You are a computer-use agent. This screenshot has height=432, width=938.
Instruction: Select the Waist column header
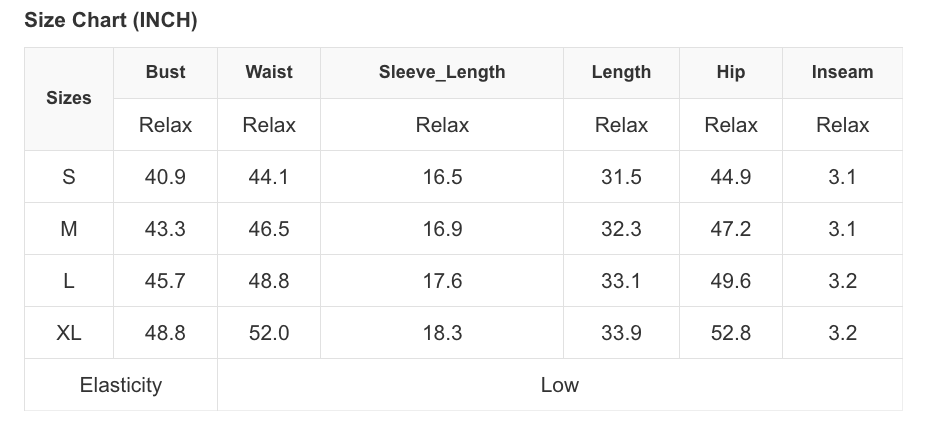click(x=269, y=72)
